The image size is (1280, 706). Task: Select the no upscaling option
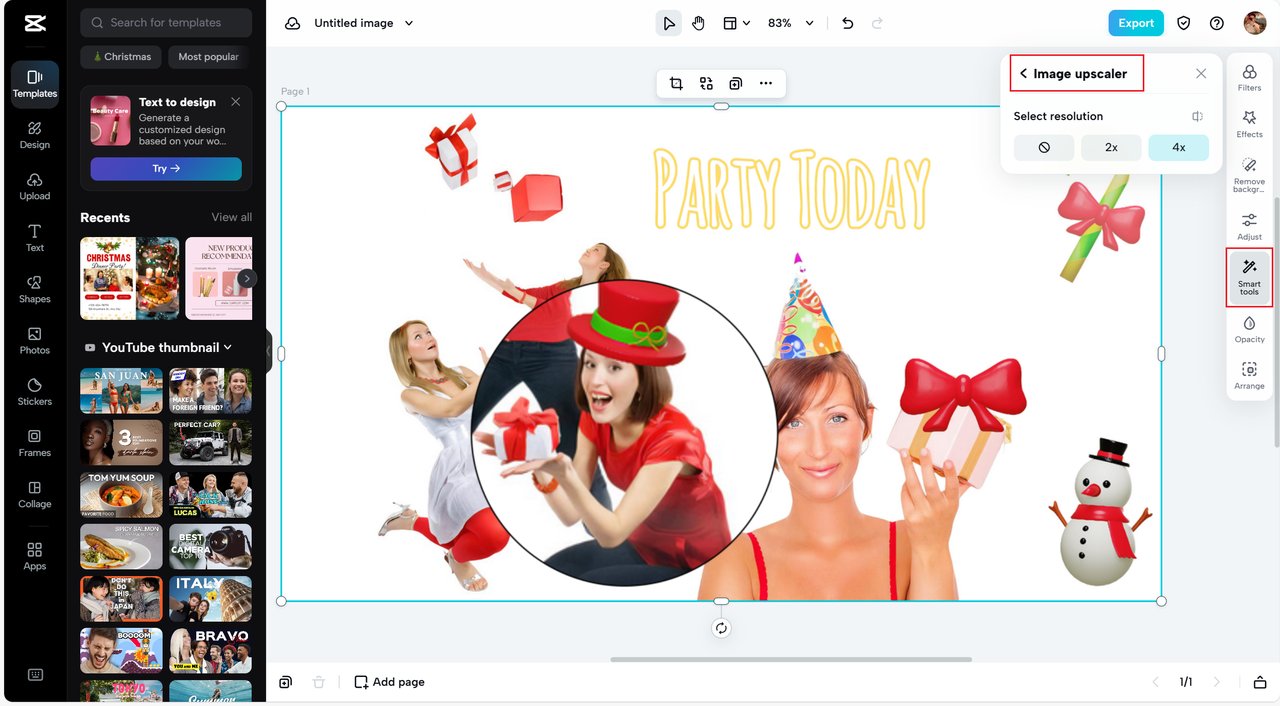point(1044,147)
